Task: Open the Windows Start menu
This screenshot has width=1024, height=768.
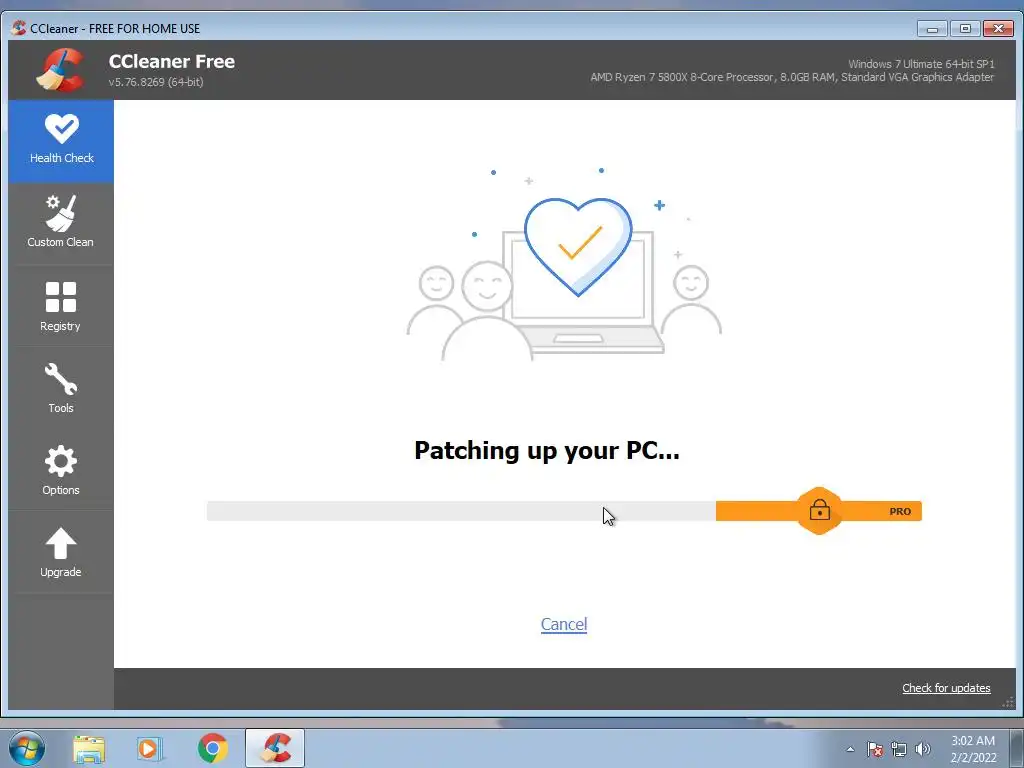Action: 27,748
